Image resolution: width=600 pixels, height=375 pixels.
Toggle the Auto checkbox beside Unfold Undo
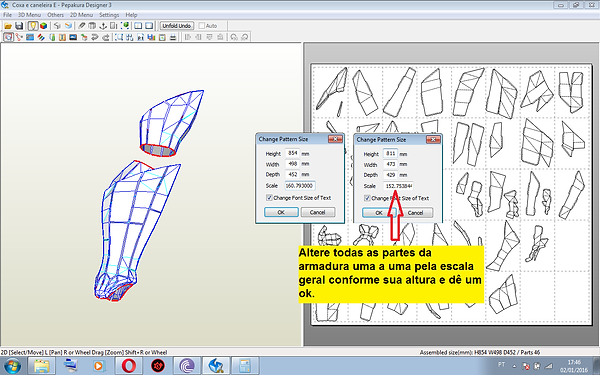(202, 26)
